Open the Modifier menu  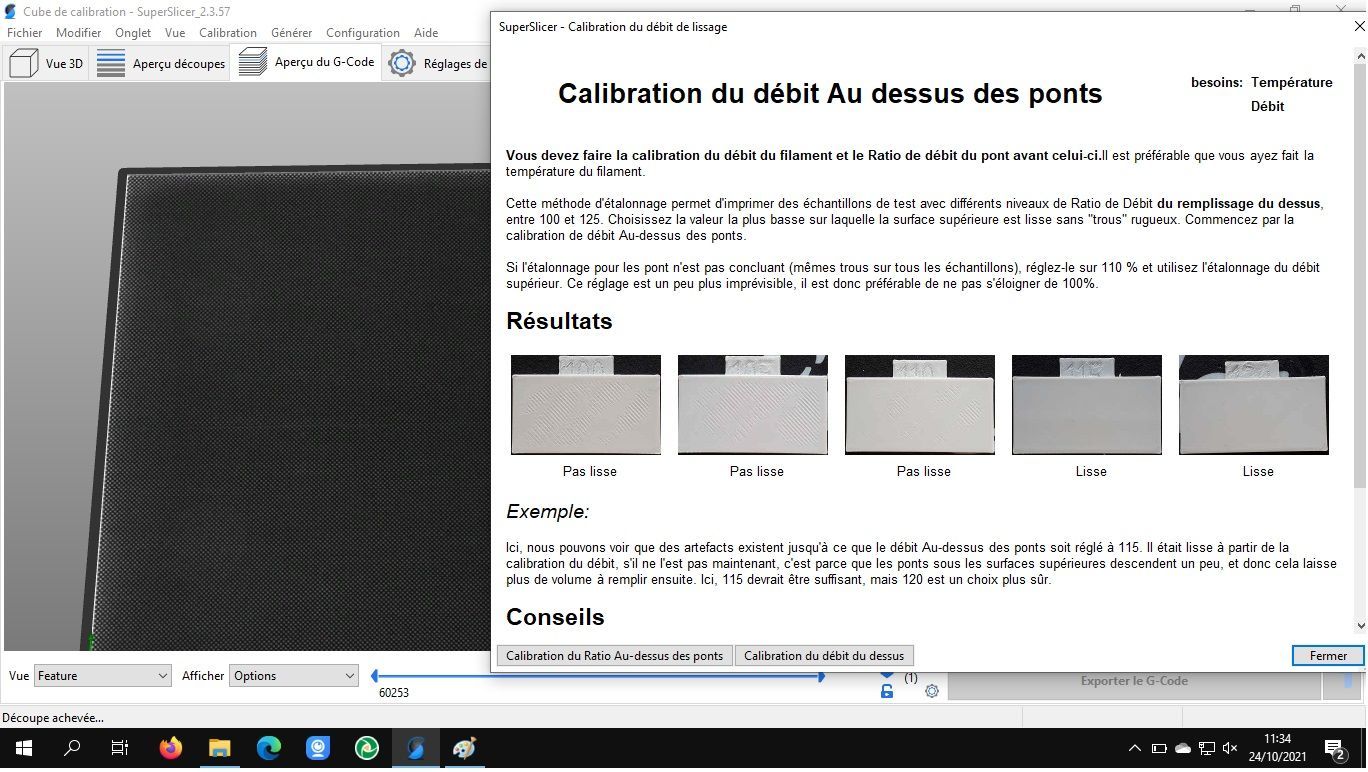(78, 32)
